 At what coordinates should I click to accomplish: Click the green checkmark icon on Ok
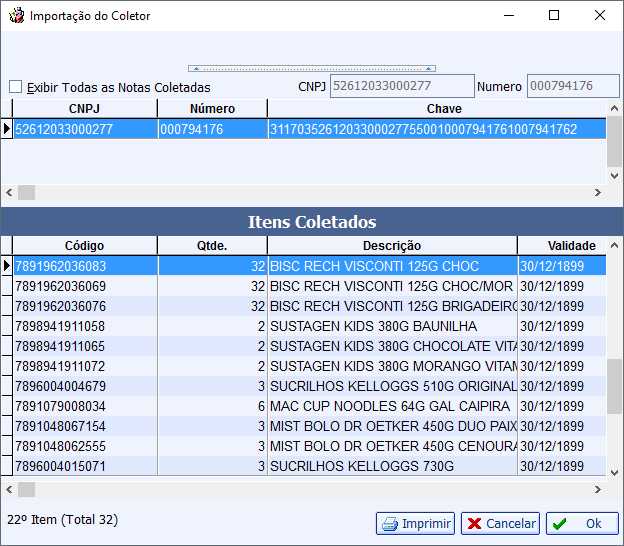[x=560, y=524]
